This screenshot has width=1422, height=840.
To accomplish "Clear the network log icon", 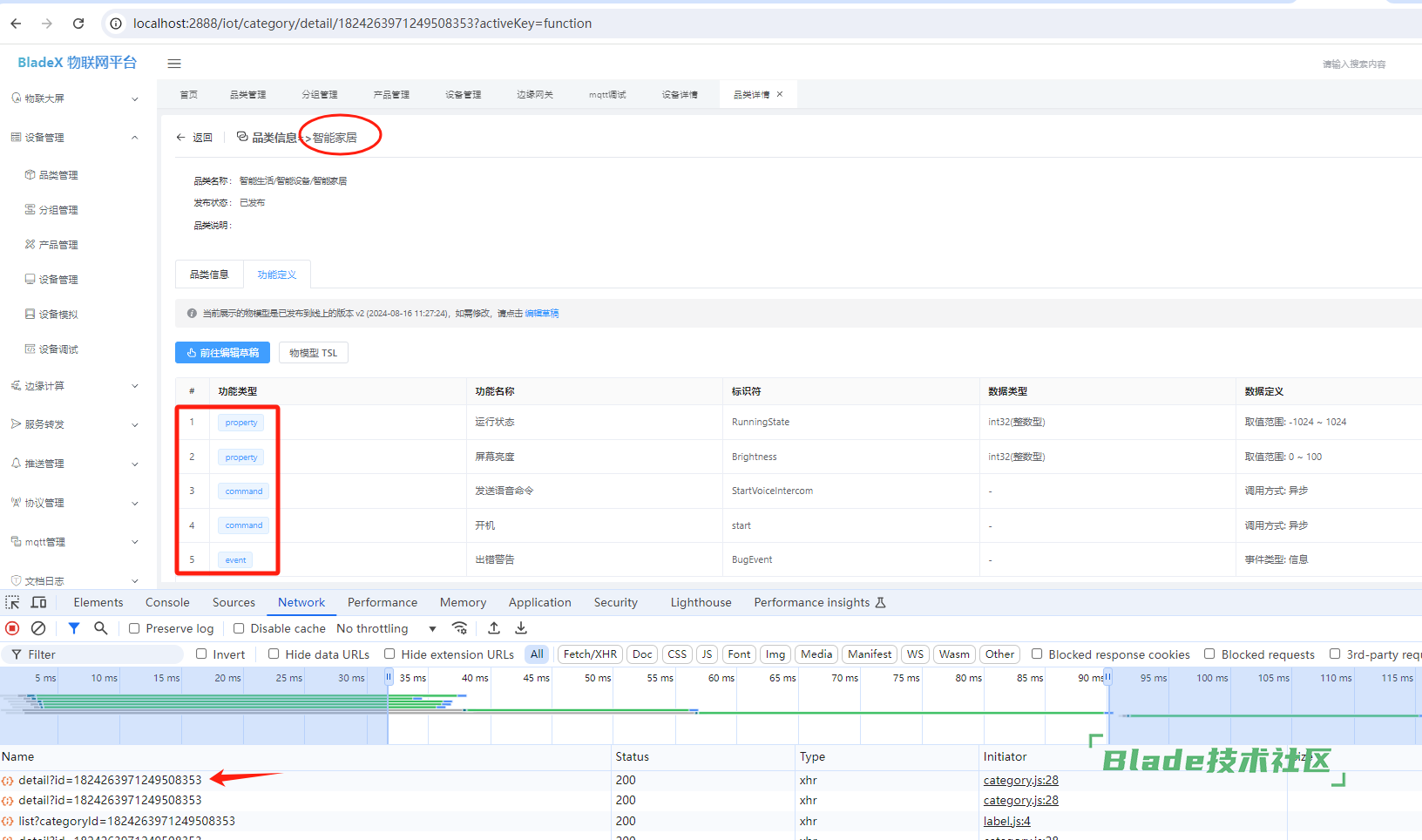I will point(38,628).
